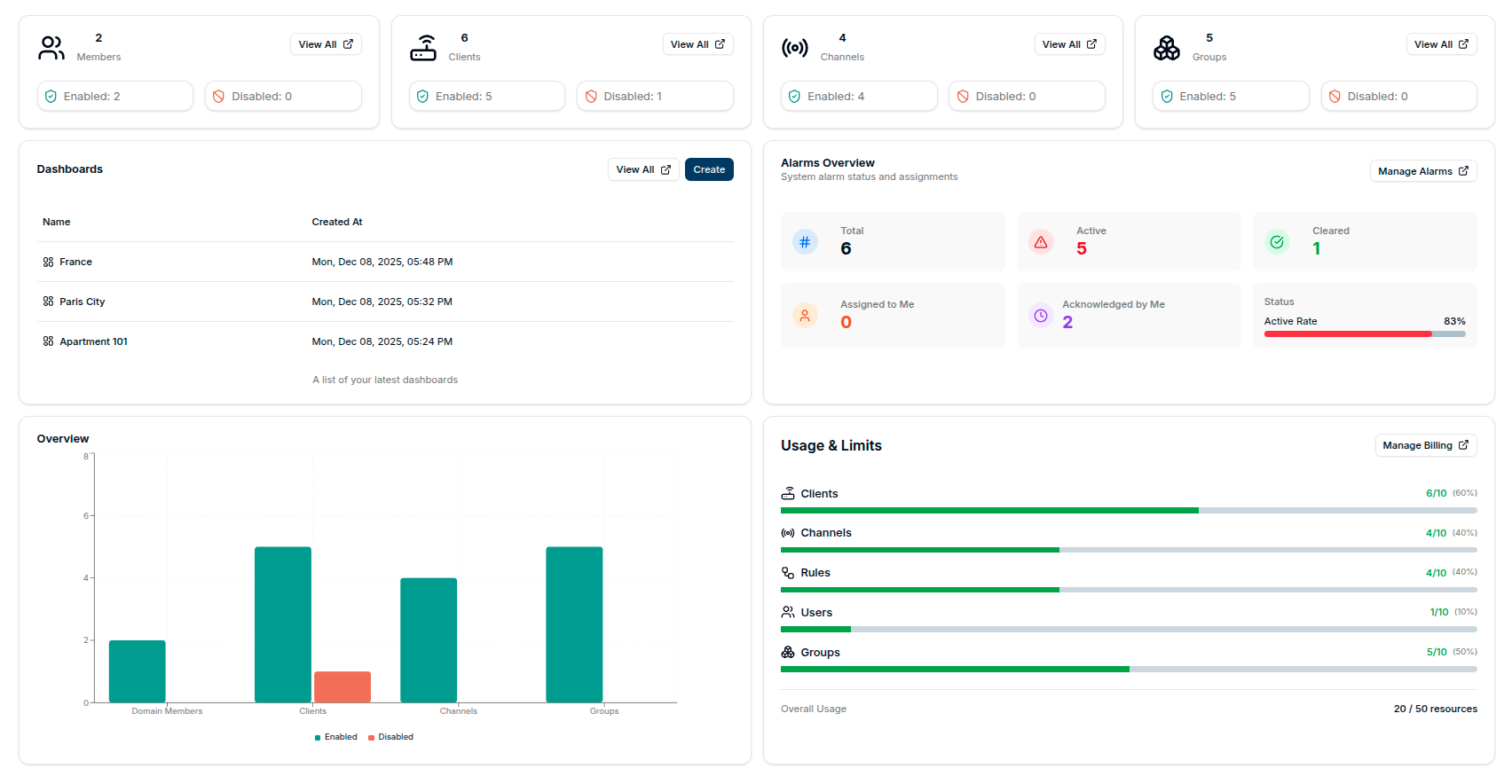The height and width of the screenshot is (784, 1512).
Task: Click the Active alarms warning triangle icon
Action: [x=1040, y=241]
